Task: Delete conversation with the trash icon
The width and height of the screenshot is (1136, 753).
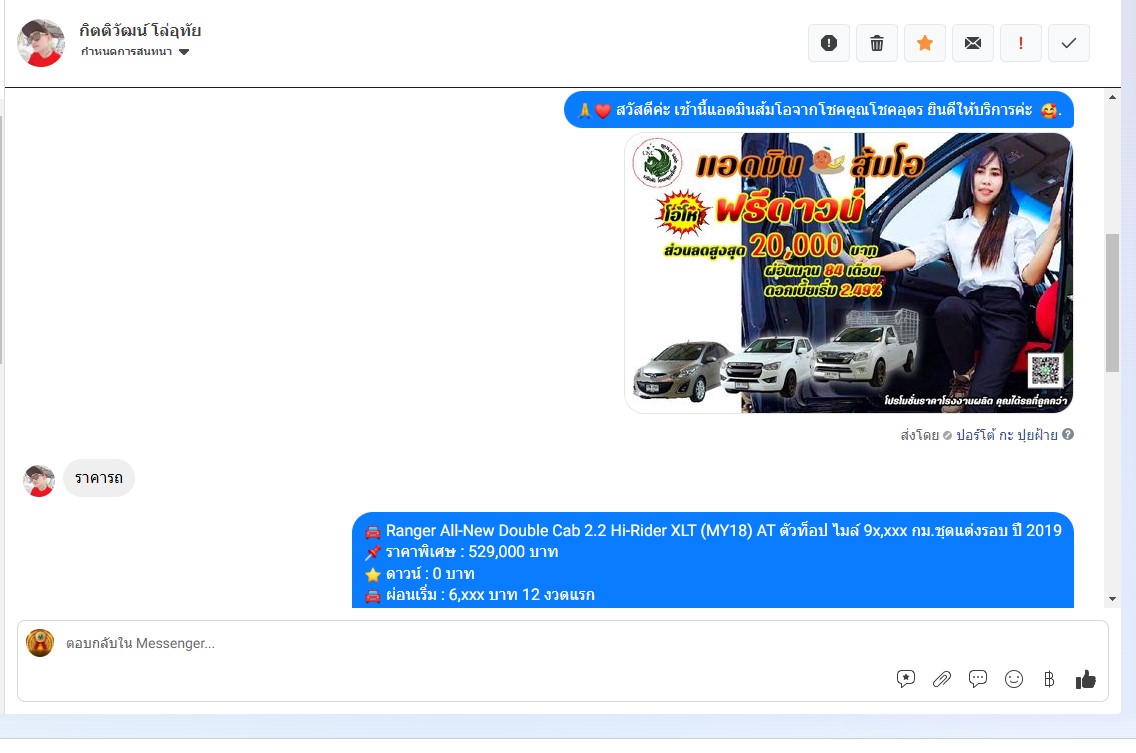Action: click(x=877, y=43)
